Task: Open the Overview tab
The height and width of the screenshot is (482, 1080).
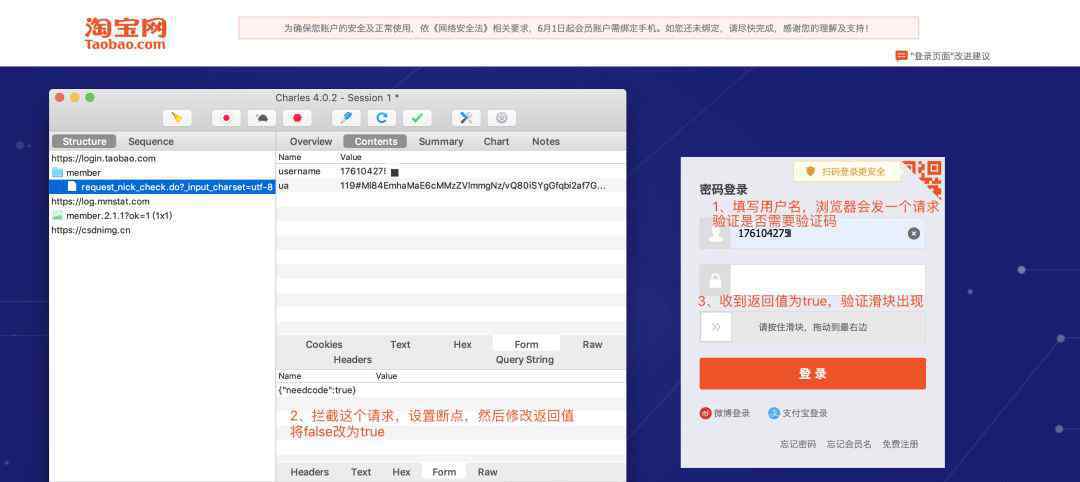Action: (311, 141)
